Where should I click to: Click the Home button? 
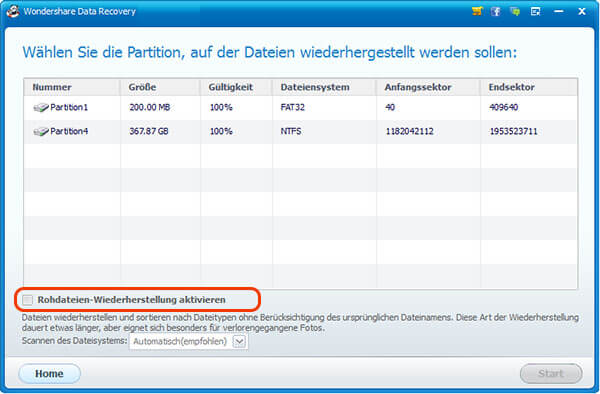49,373
